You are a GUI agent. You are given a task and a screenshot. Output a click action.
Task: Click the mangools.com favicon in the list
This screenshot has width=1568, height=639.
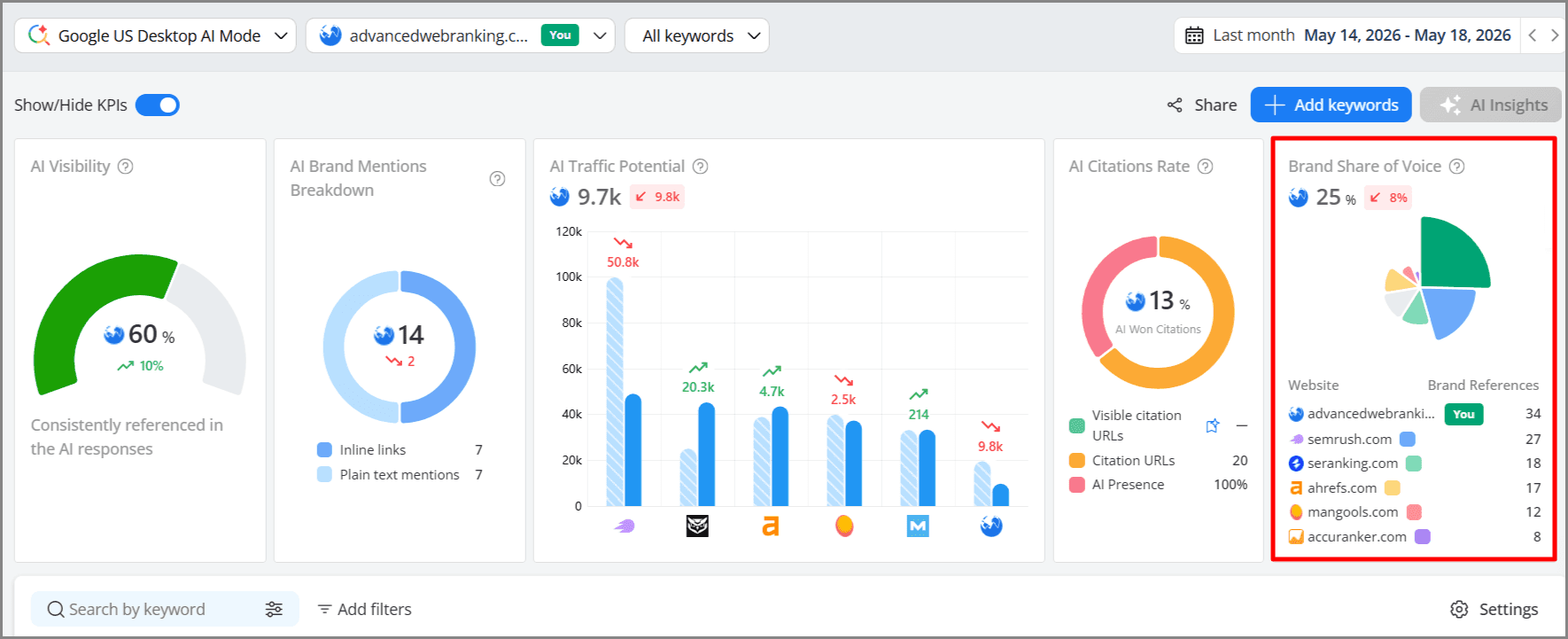1296,512
